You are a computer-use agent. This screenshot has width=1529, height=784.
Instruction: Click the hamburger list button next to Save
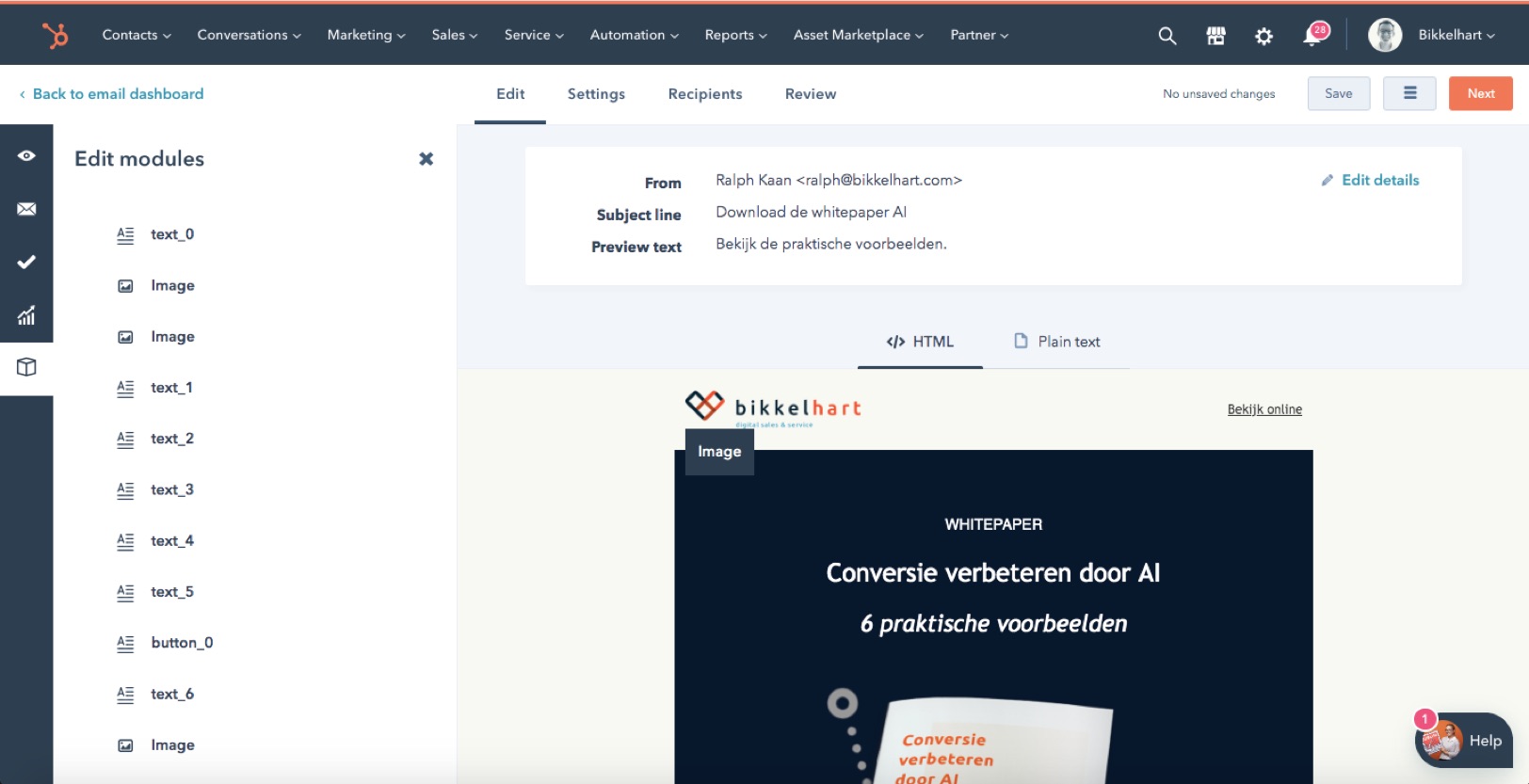(1409, 93)
